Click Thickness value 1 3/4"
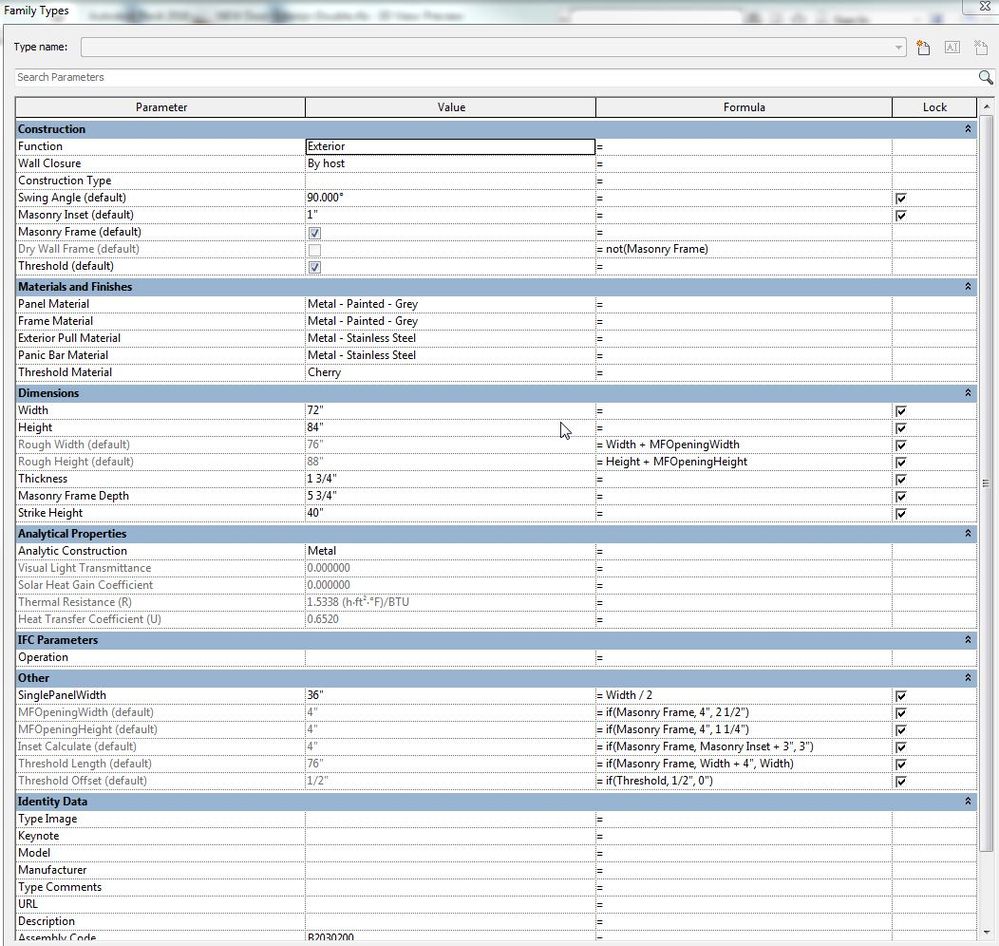The image size is (999, 946). click(450, 479)
